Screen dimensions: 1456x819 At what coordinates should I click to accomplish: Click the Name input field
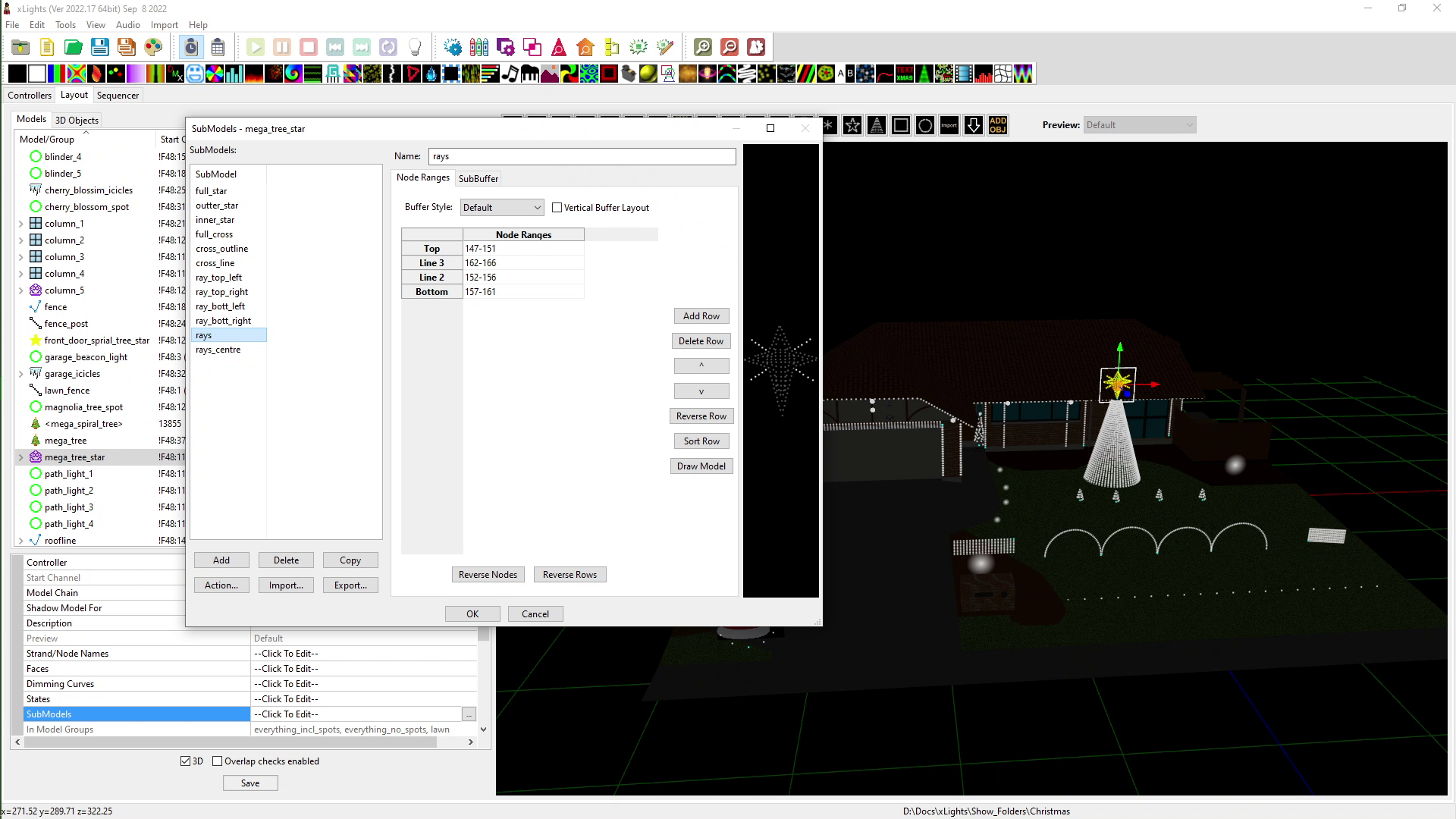pyautogui.click(x=582, y=155)
